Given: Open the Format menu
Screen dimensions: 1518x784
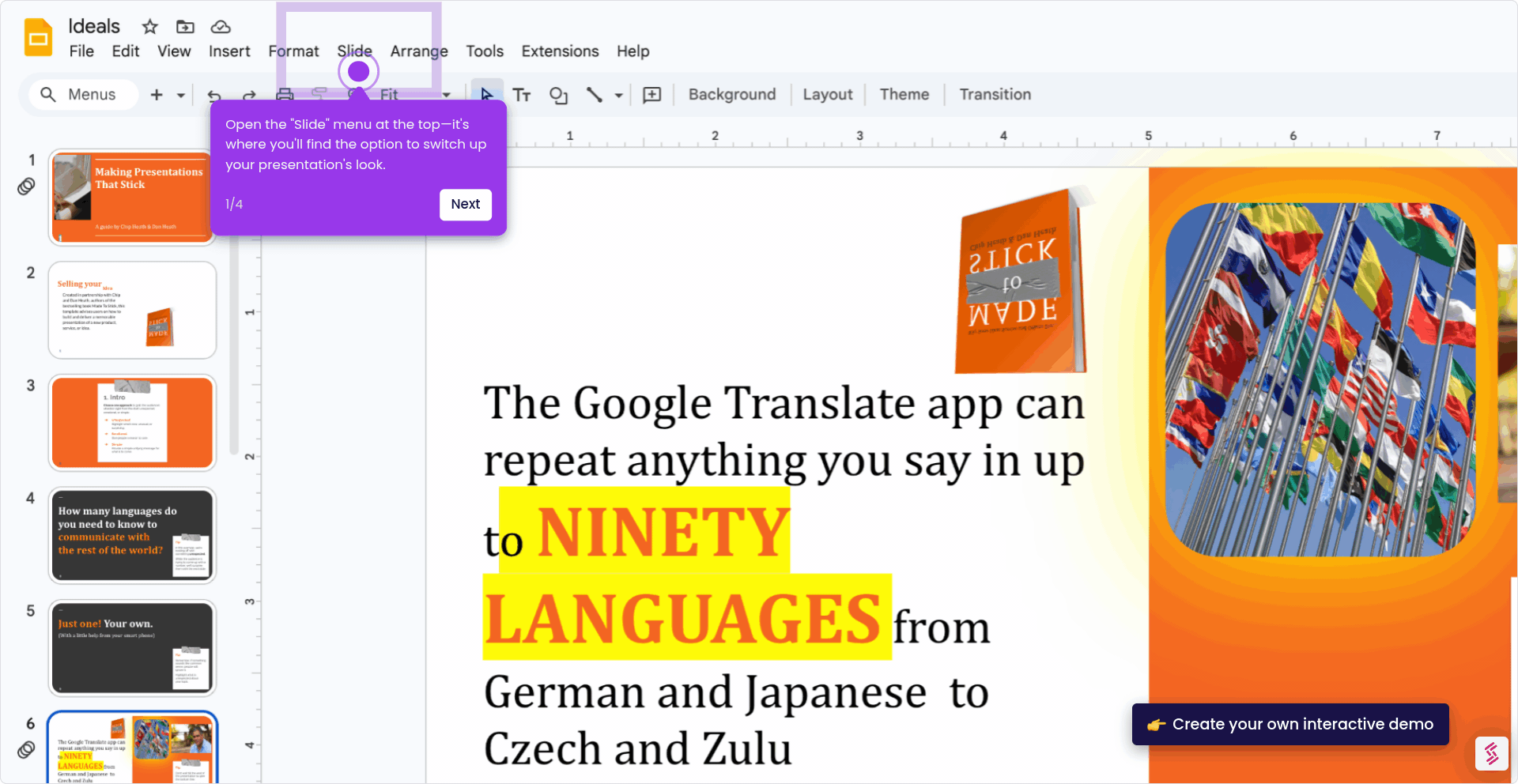Looking at the screenshot, I should (293, 51).
